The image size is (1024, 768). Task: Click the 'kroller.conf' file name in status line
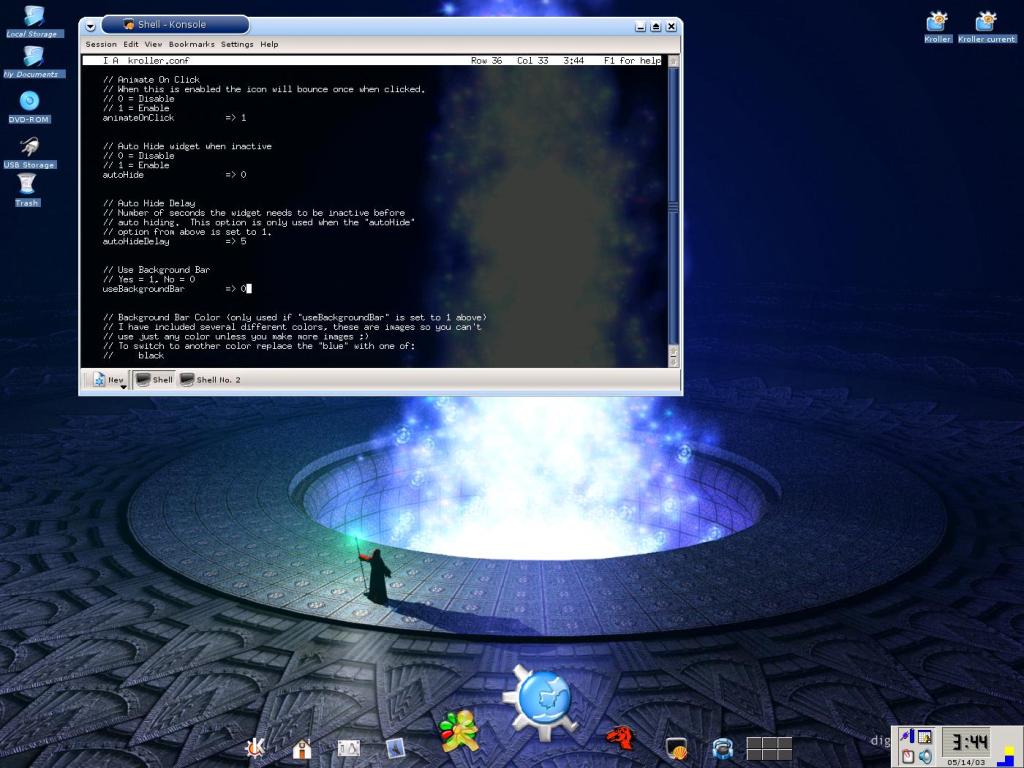pos(159,60)
